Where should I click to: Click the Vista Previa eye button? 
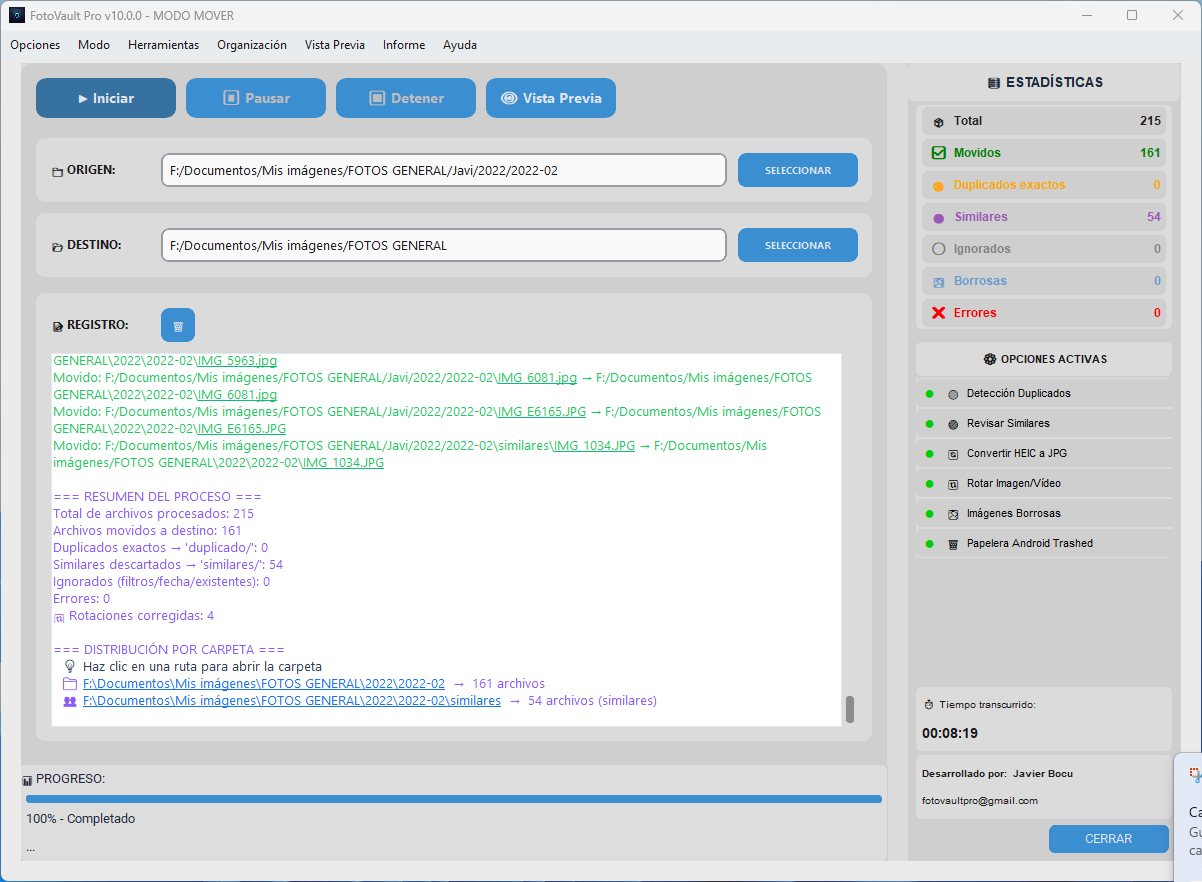tap(551, 98)
